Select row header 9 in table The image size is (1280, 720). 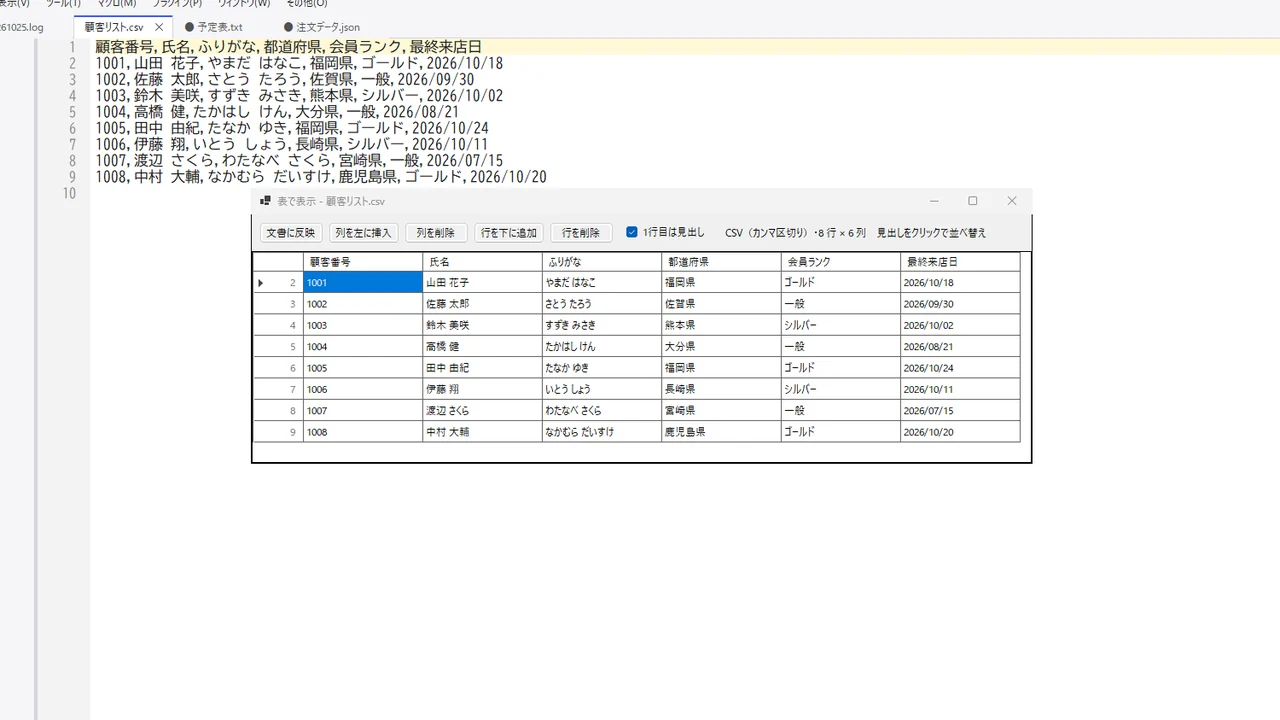(278, 432)
